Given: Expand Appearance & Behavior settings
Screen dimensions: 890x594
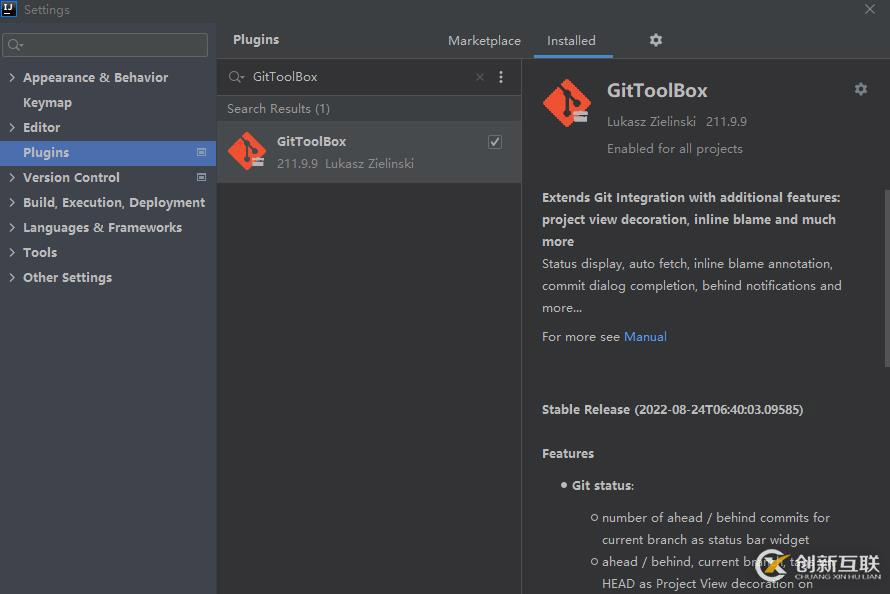Looking at the screenshot, I should (x=12, y=77).
